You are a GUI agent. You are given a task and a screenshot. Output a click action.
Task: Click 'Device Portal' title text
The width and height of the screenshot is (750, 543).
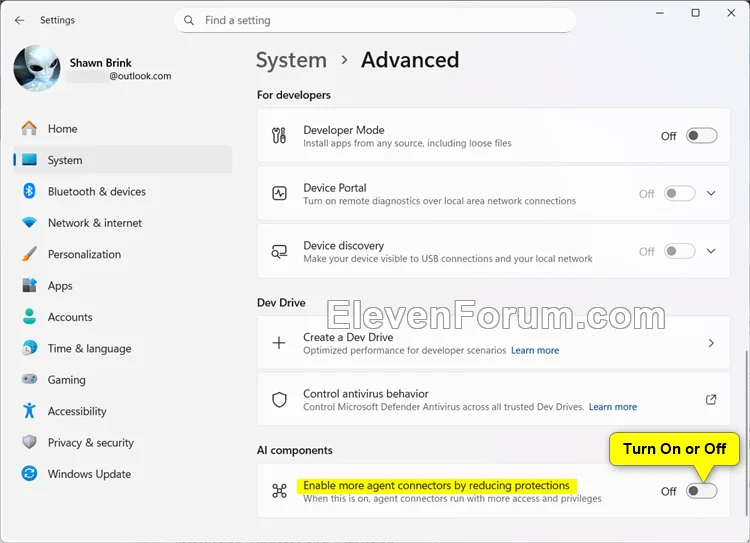coord(335,188)
